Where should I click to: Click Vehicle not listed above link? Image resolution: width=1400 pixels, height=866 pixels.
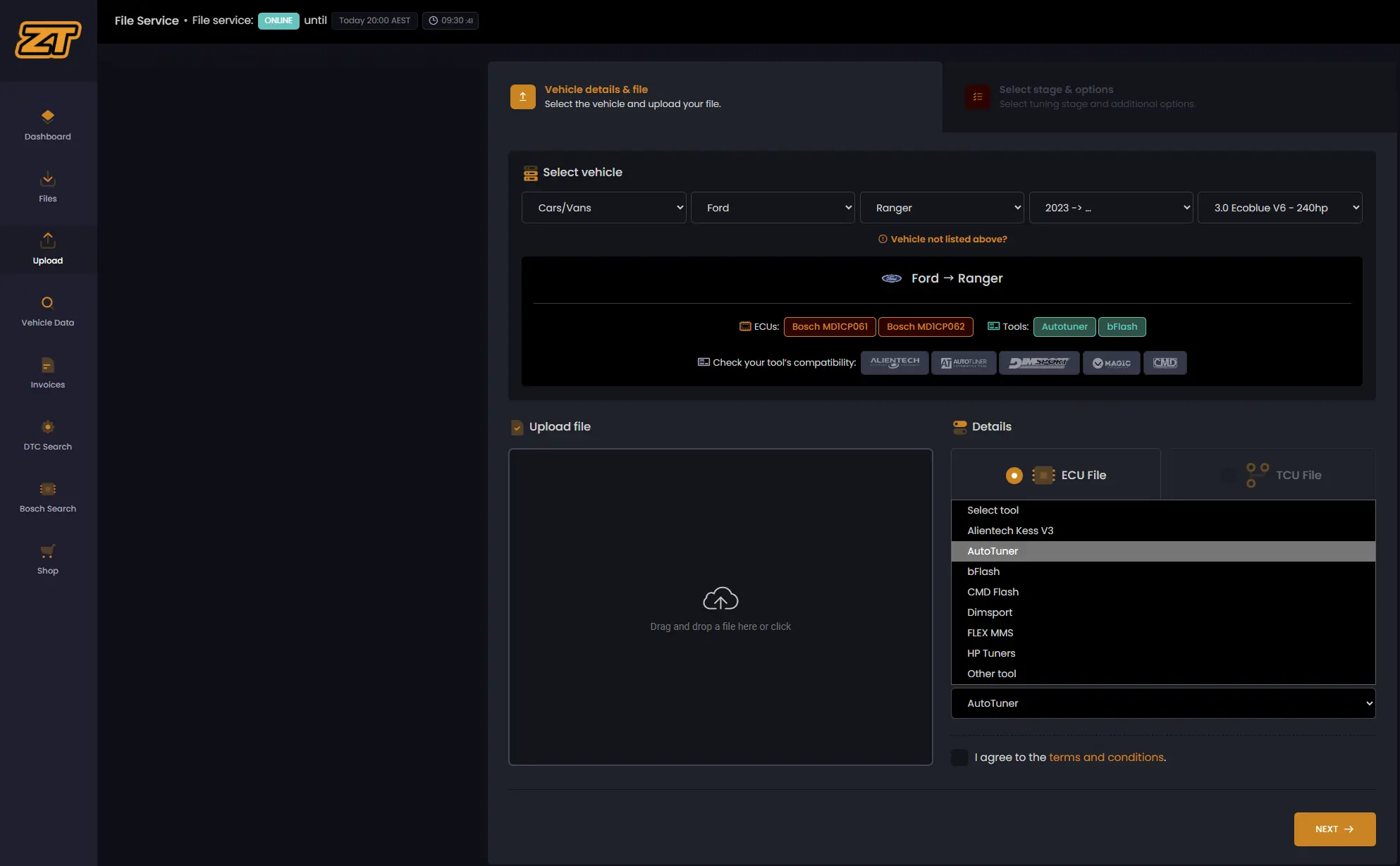tap(942, 240)
